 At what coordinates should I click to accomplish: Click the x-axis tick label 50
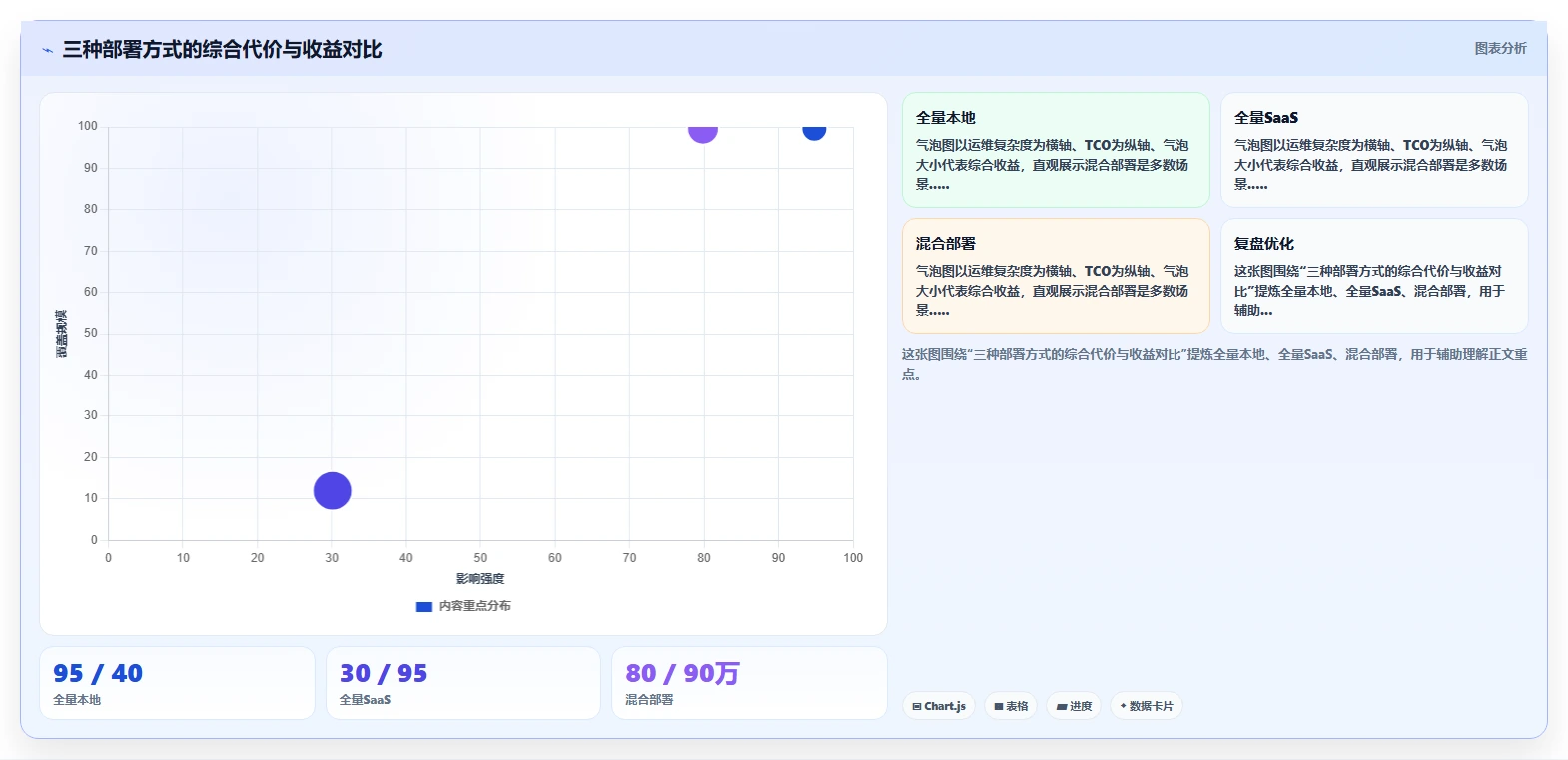tap(480, 558)
